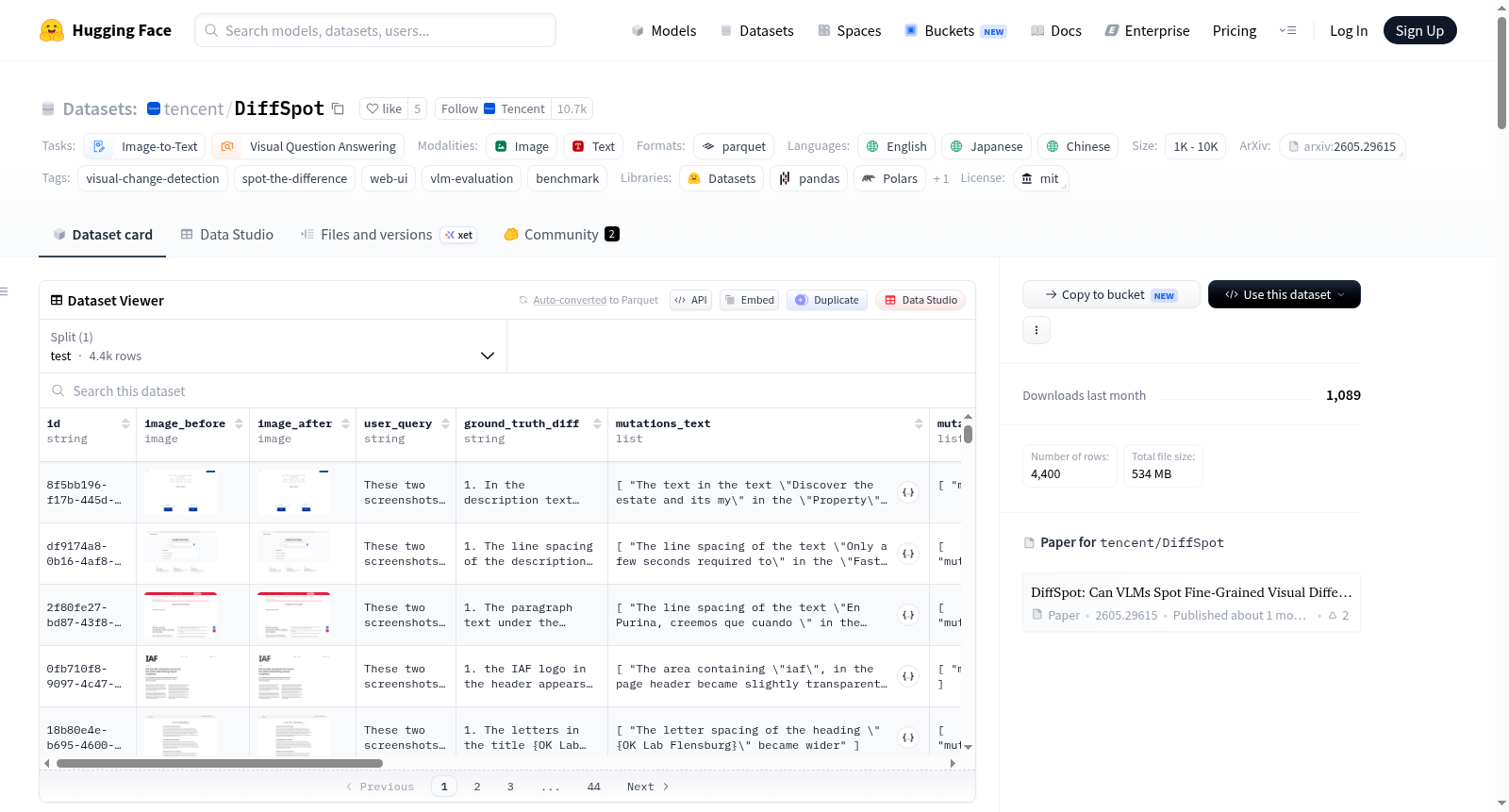1509x812 pixels.
Task: Filter by parquet format tag
Action: [734, 146]
